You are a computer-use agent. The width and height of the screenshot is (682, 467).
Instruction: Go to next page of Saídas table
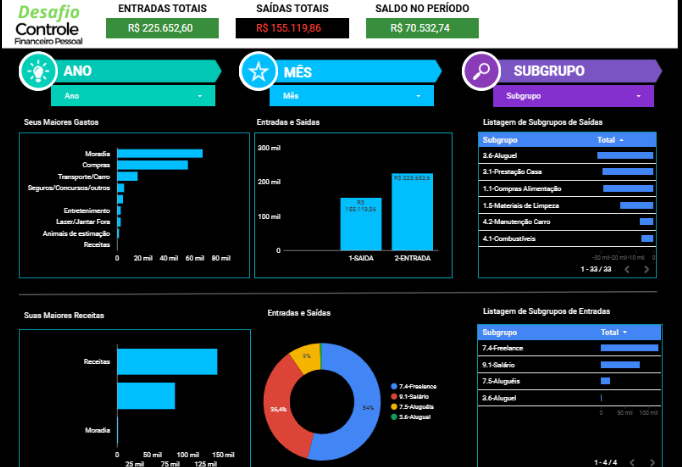coord(646,269)
